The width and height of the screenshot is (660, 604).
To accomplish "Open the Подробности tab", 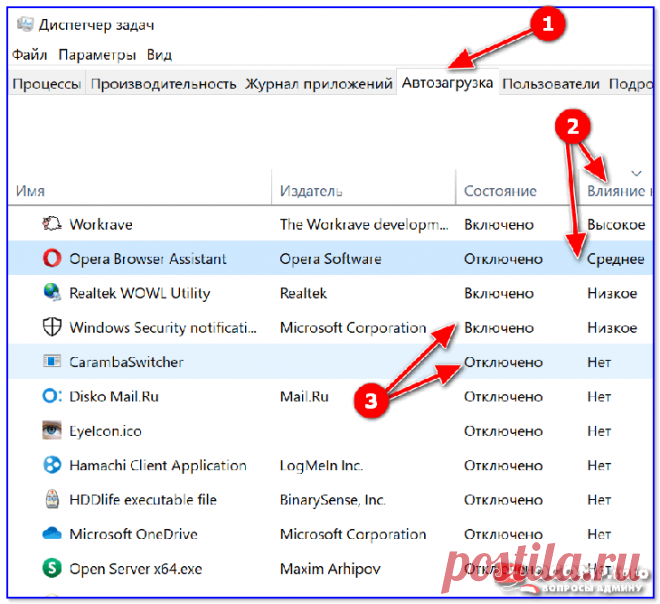I will (630, 84).
